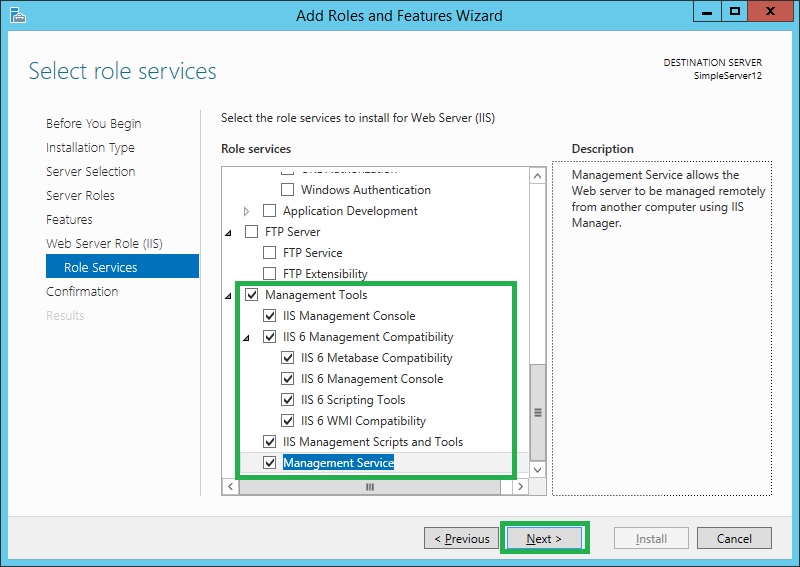Uncheck IIS 6 WMI Compatibility
The height and width of the screenshot is (567, 800).
[287, 421]
